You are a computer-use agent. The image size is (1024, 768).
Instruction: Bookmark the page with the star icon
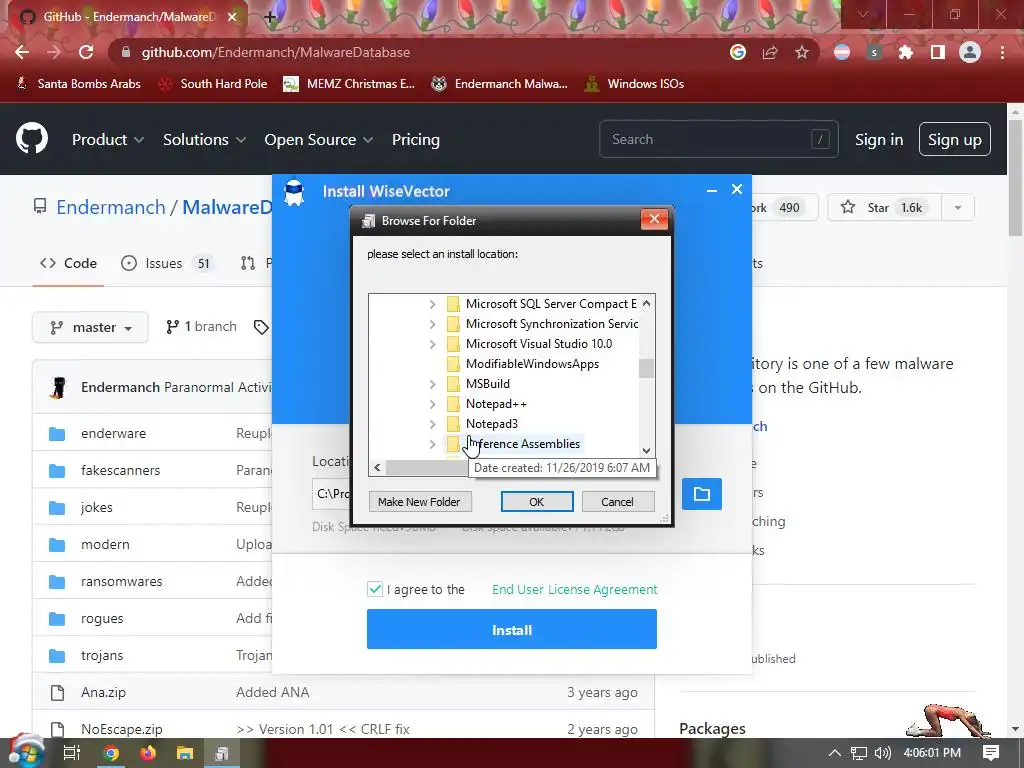click(x=802, y=52)
